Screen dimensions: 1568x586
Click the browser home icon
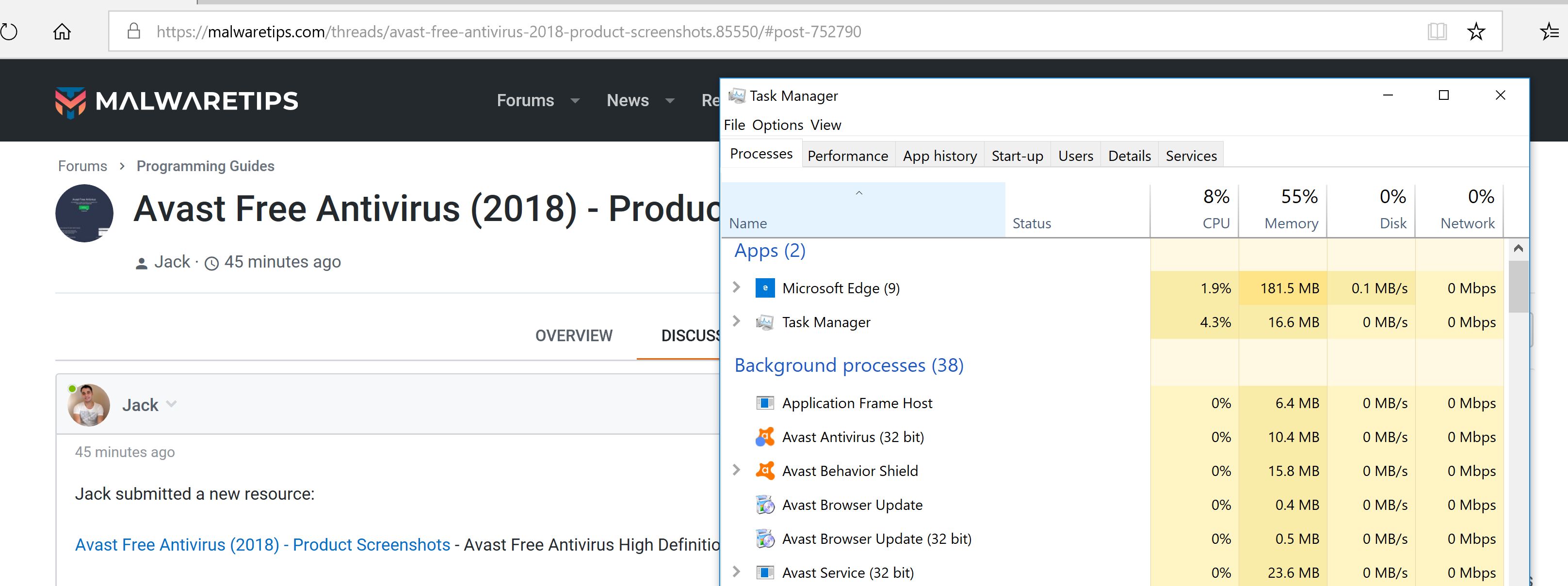point(62,32)
